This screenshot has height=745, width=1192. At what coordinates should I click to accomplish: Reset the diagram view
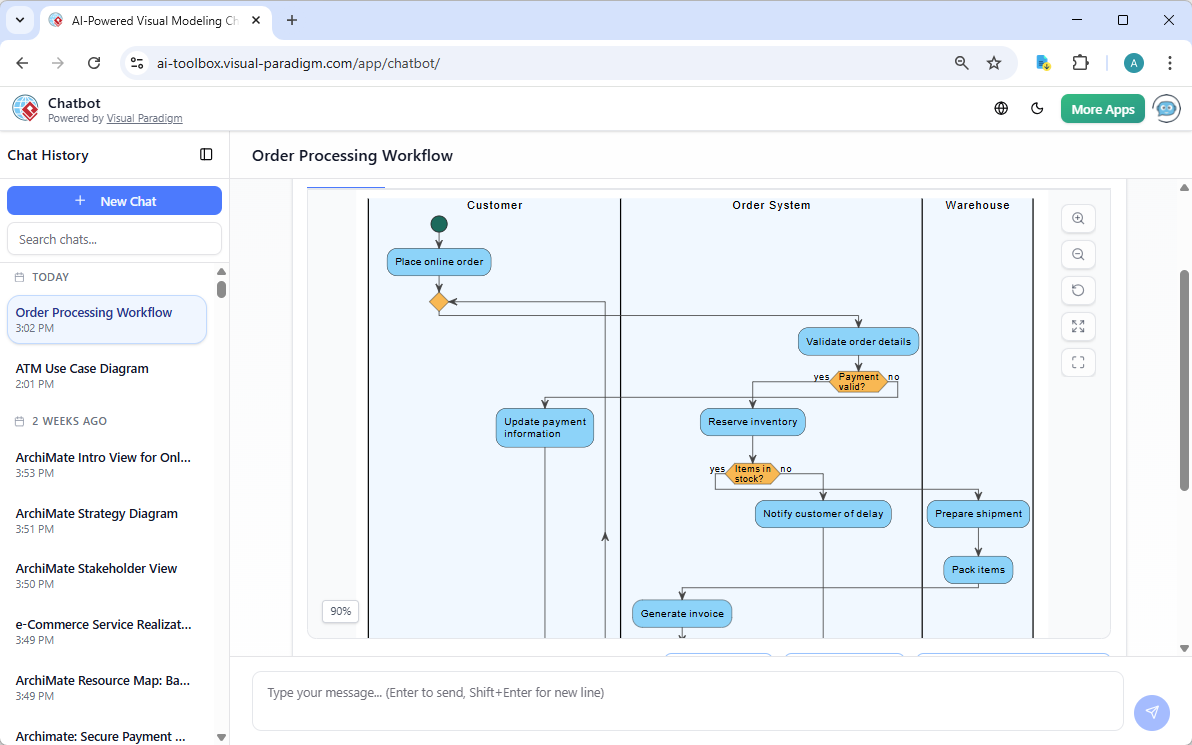click(x=1078, y=290)
